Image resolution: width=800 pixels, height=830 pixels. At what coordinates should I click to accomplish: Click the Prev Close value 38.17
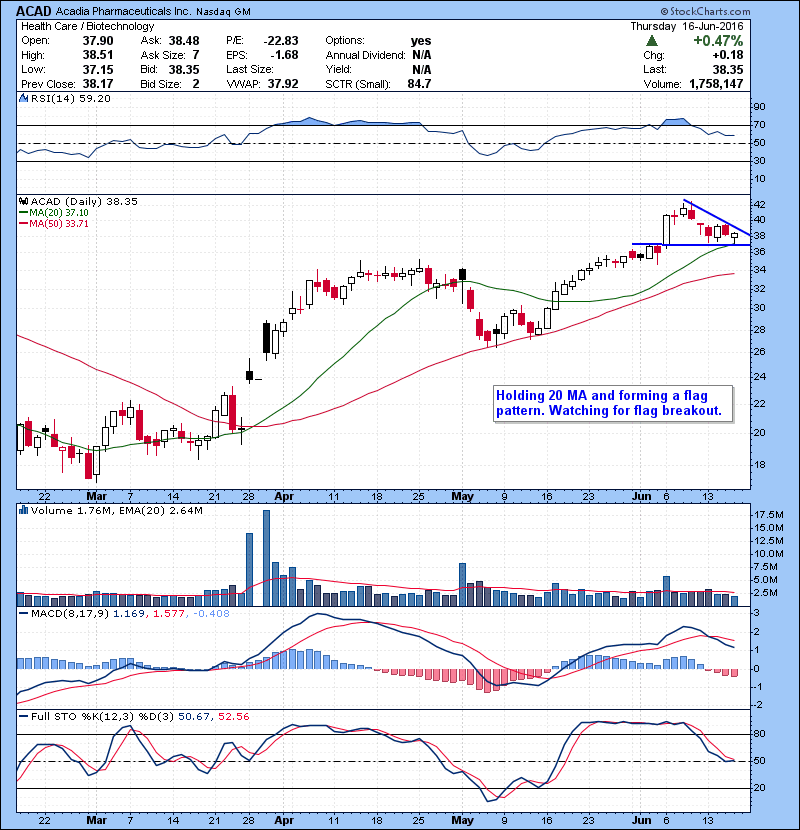point(98,84)
